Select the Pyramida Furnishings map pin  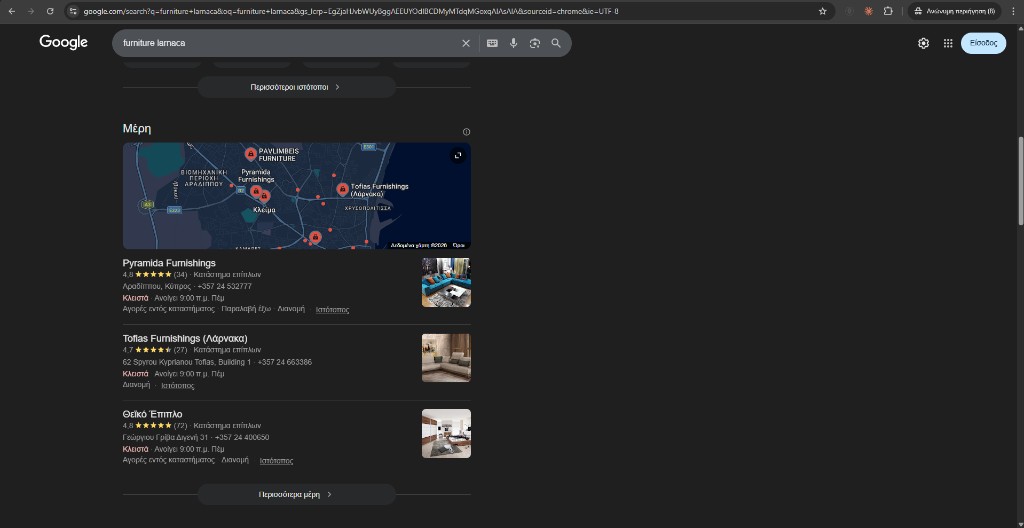(x=256, y=191)
